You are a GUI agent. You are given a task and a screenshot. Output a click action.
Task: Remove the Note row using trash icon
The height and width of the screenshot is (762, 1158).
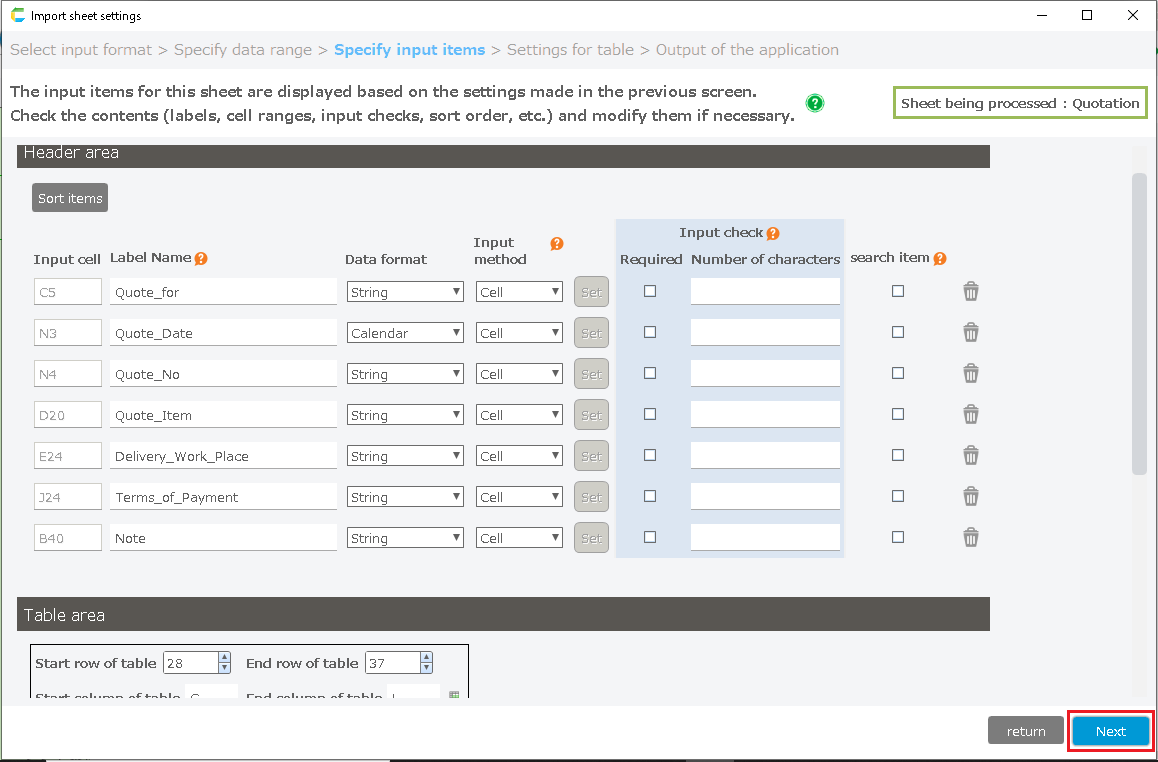[x=970, y=537]
